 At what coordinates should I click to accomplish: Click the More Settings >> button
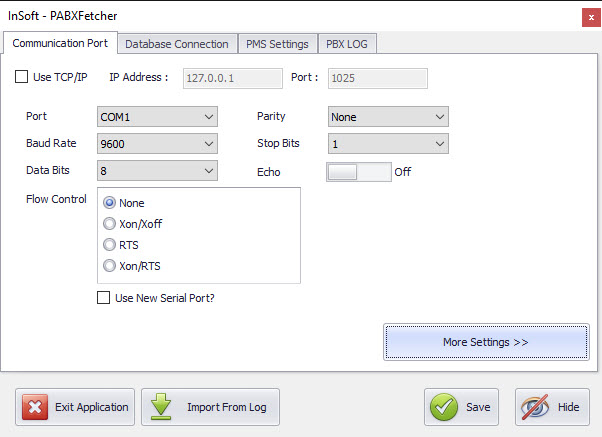(485, 342)
